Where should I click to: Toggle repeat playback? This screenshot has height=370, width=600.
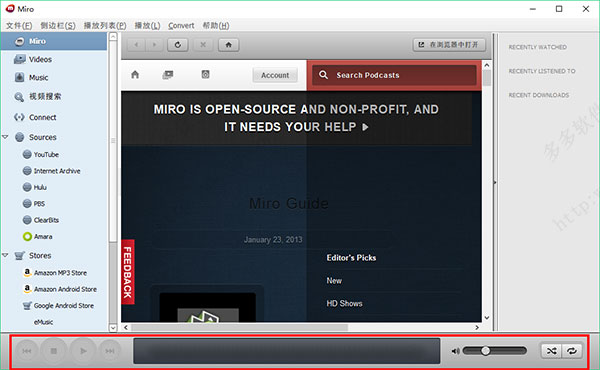pos(572,350)
